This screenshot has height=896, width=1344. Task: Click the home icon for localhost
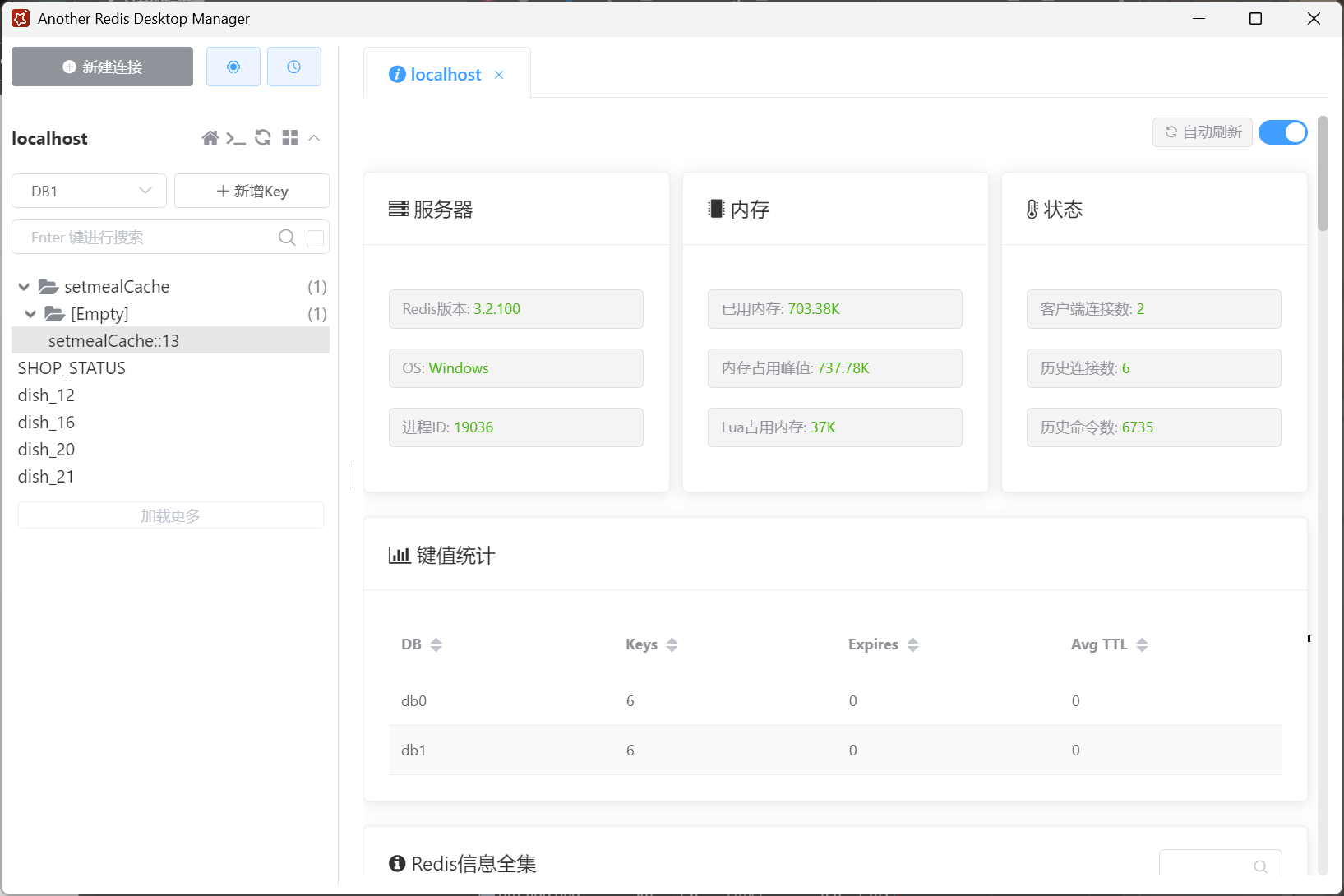click(210, 138)
